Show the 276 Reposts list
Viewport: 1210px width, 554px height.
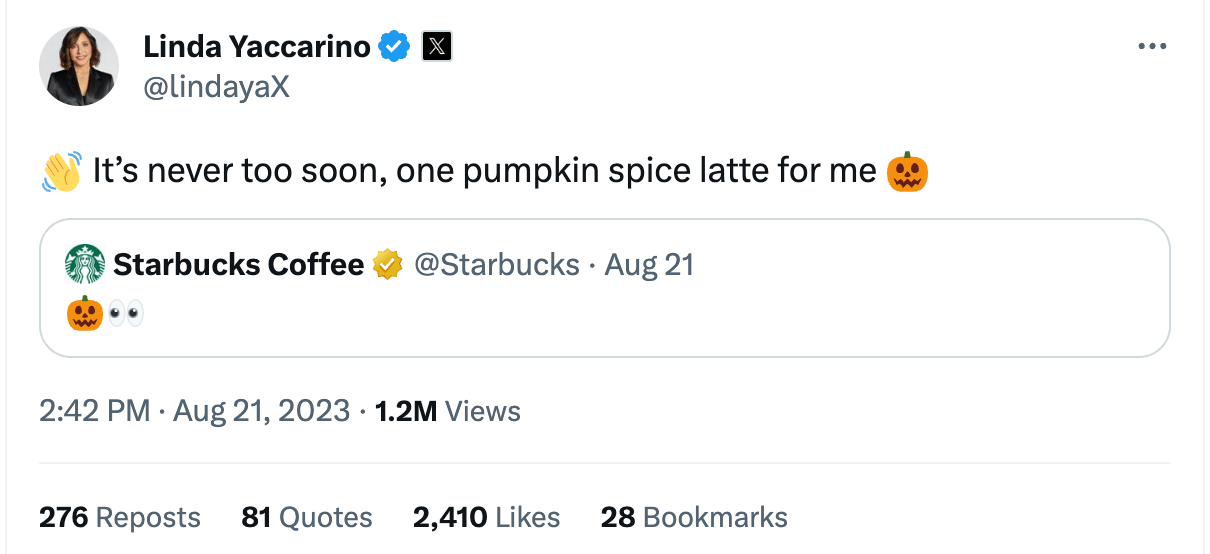[x=119, y=517]
